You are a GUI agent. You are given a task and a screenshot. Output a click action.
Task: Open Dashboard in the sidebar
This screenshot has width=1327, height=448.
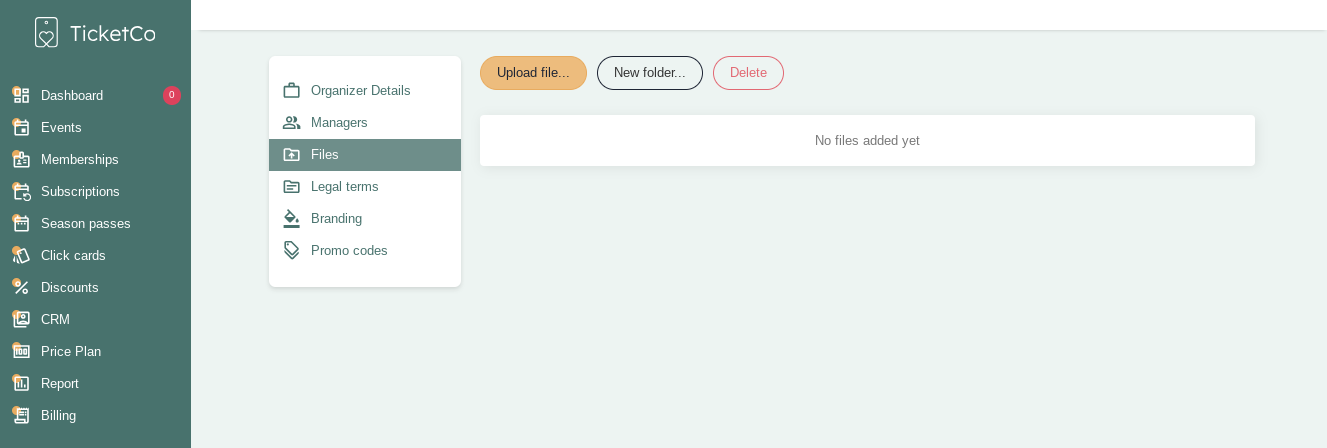(95, 95)
